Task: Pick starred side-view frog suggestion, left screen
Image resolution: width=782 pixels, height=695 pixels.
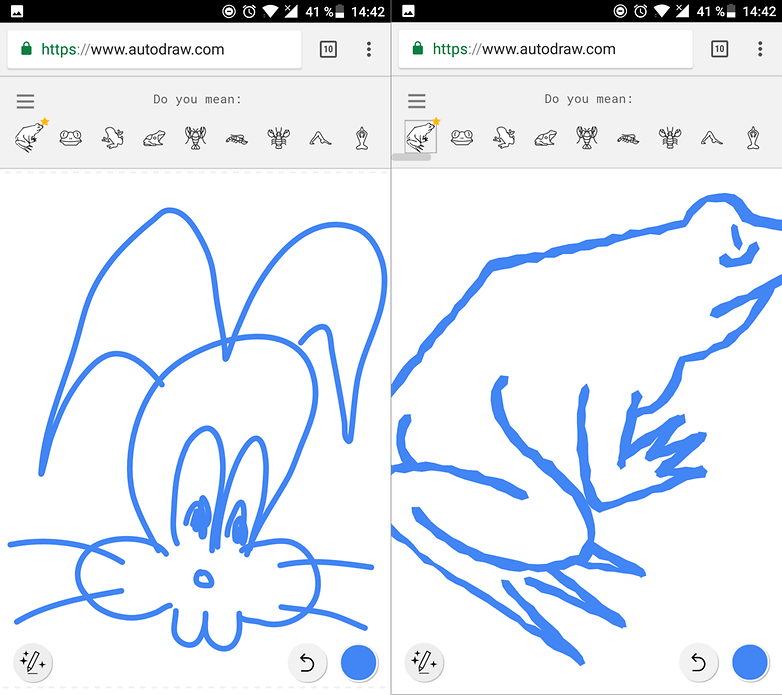Action: [30, 137]
